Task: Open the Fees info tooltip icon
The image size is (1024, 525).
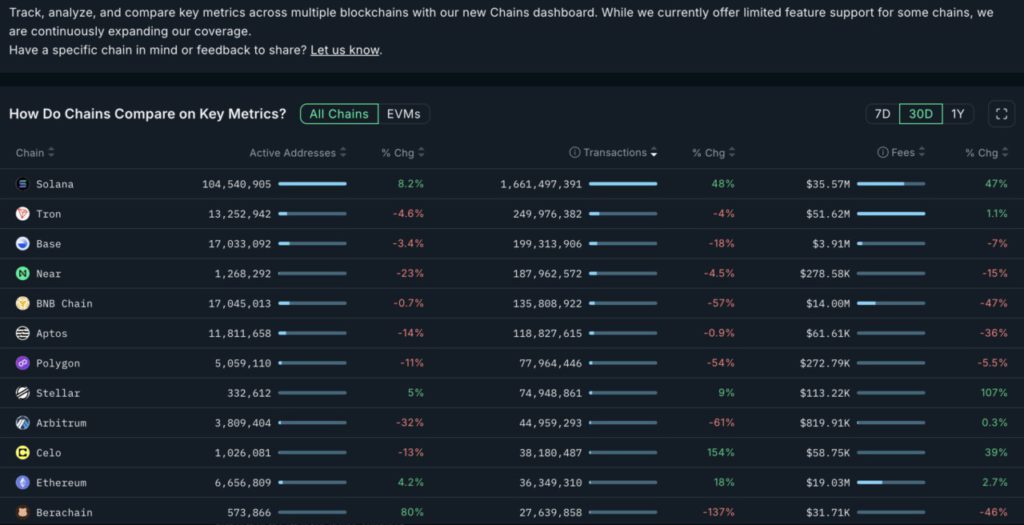Action: 882,152
